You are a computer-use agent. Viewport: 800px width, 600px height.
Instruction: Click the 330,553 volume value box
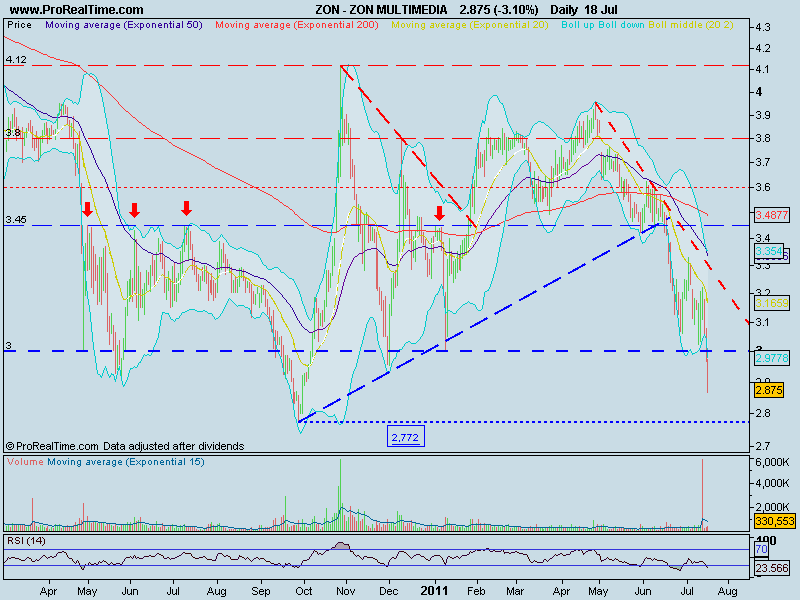774,521
